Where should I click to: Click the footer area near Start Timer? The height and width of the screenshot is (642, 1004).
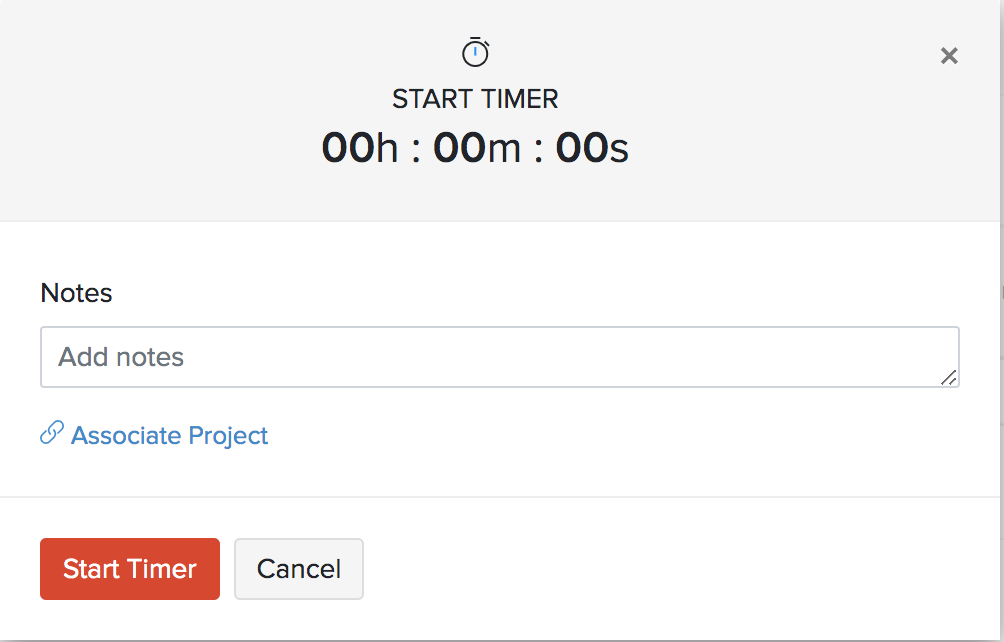[x=550, y=569]
